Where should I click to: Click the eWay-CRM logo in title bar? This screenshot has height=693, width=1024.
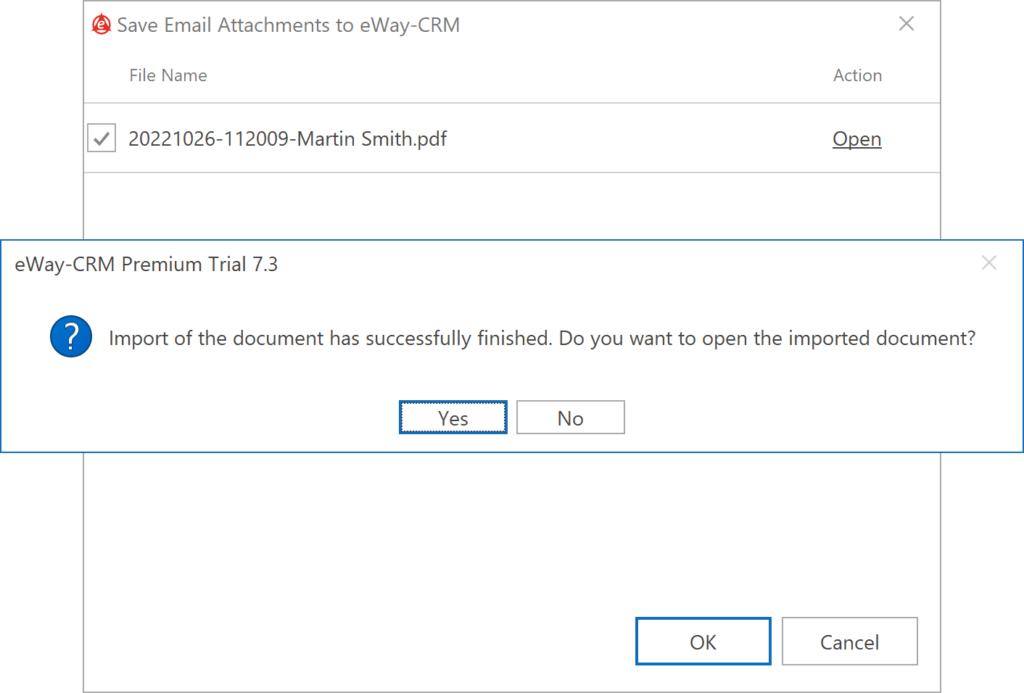click(101, 25)
